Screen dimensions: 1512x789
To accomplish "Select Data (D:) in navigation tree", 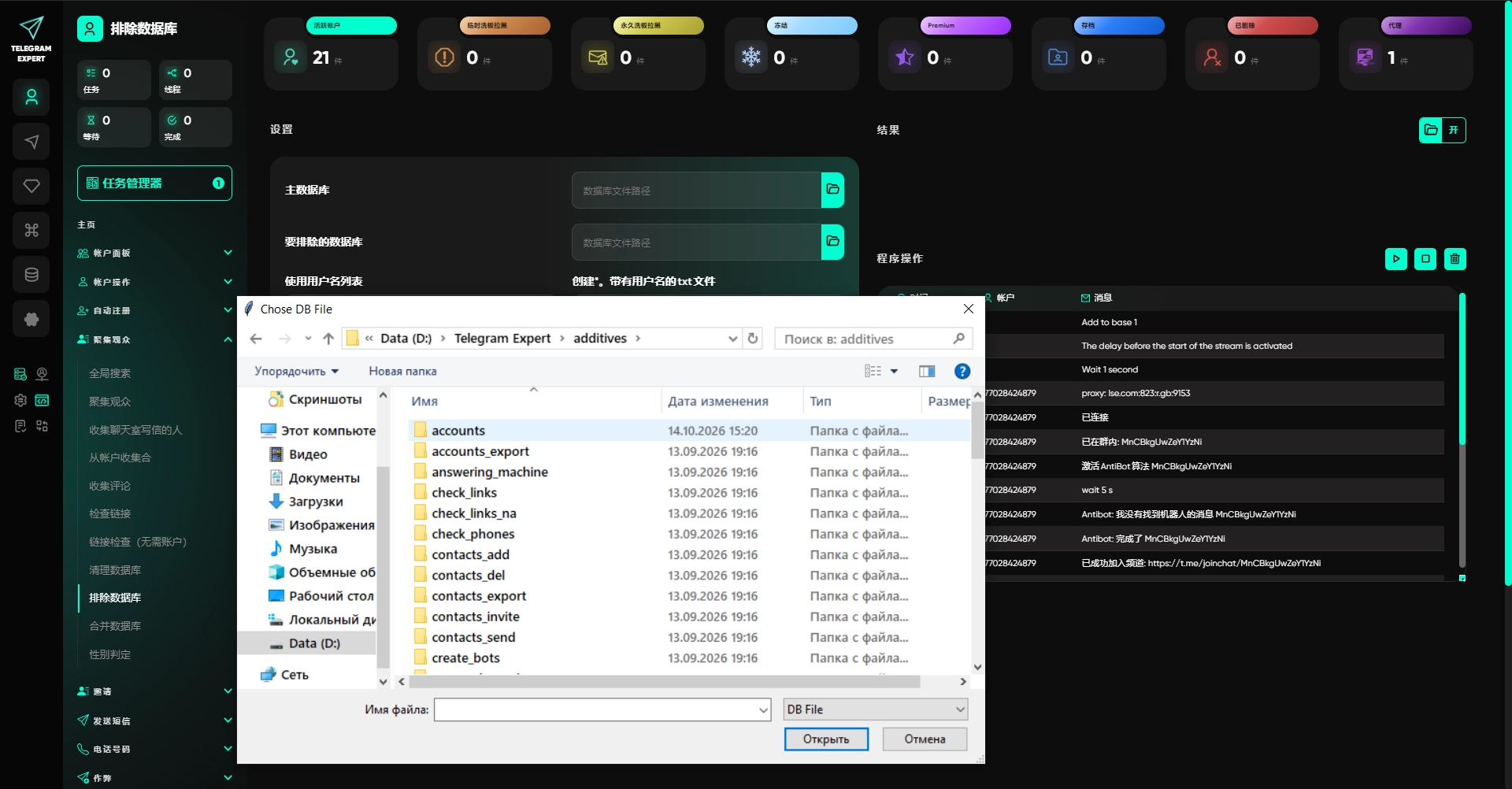I will click(314, 643).
